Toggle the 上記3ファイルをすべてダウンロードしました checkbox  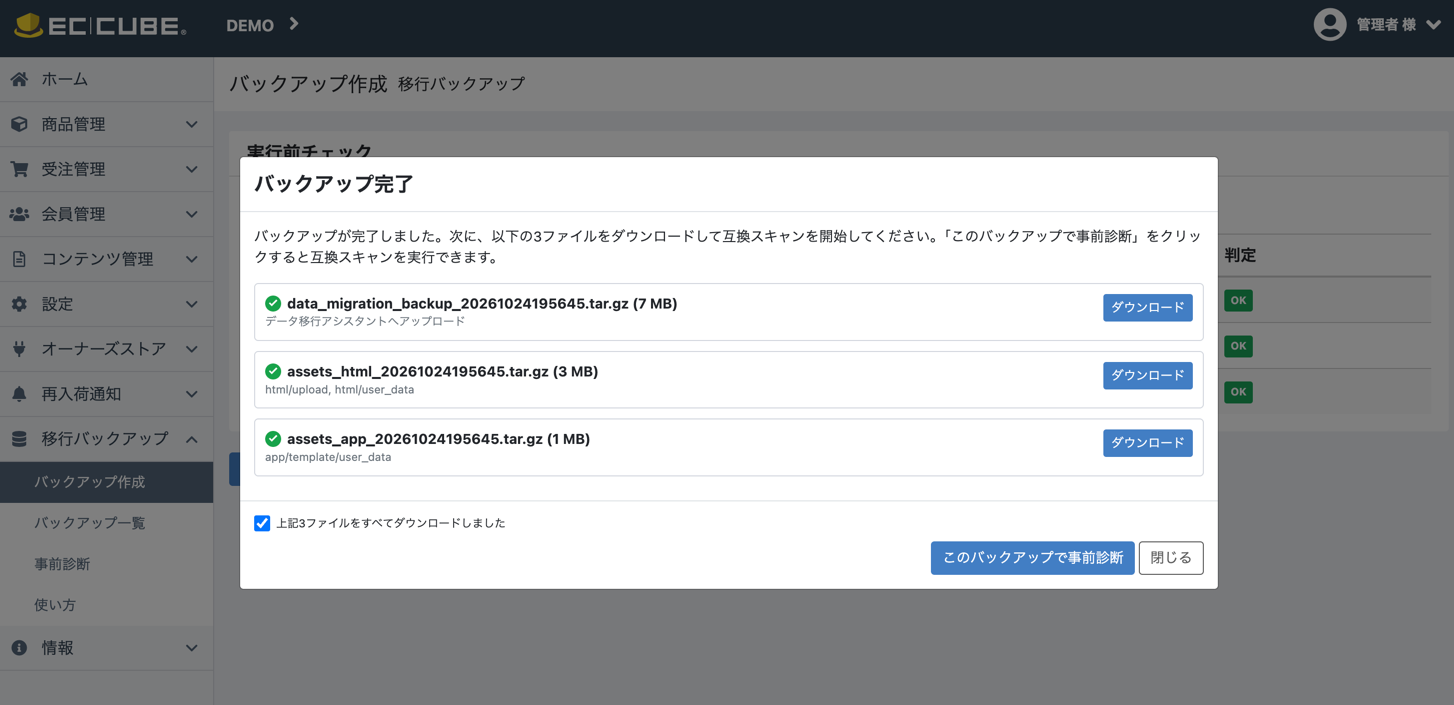pyautogui.click(x=262, y=523)
